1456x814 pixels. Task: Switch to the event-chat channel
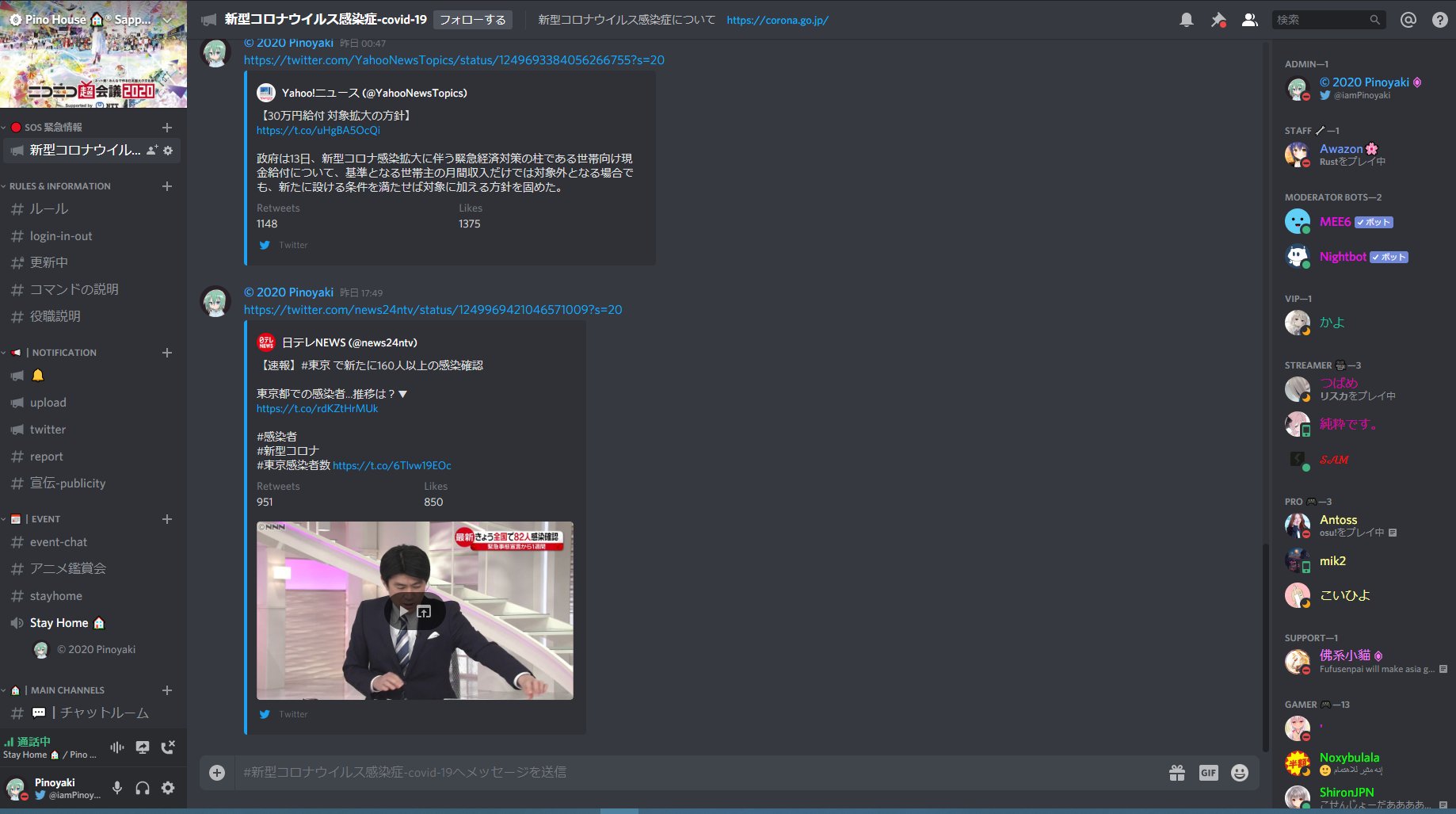59,542
